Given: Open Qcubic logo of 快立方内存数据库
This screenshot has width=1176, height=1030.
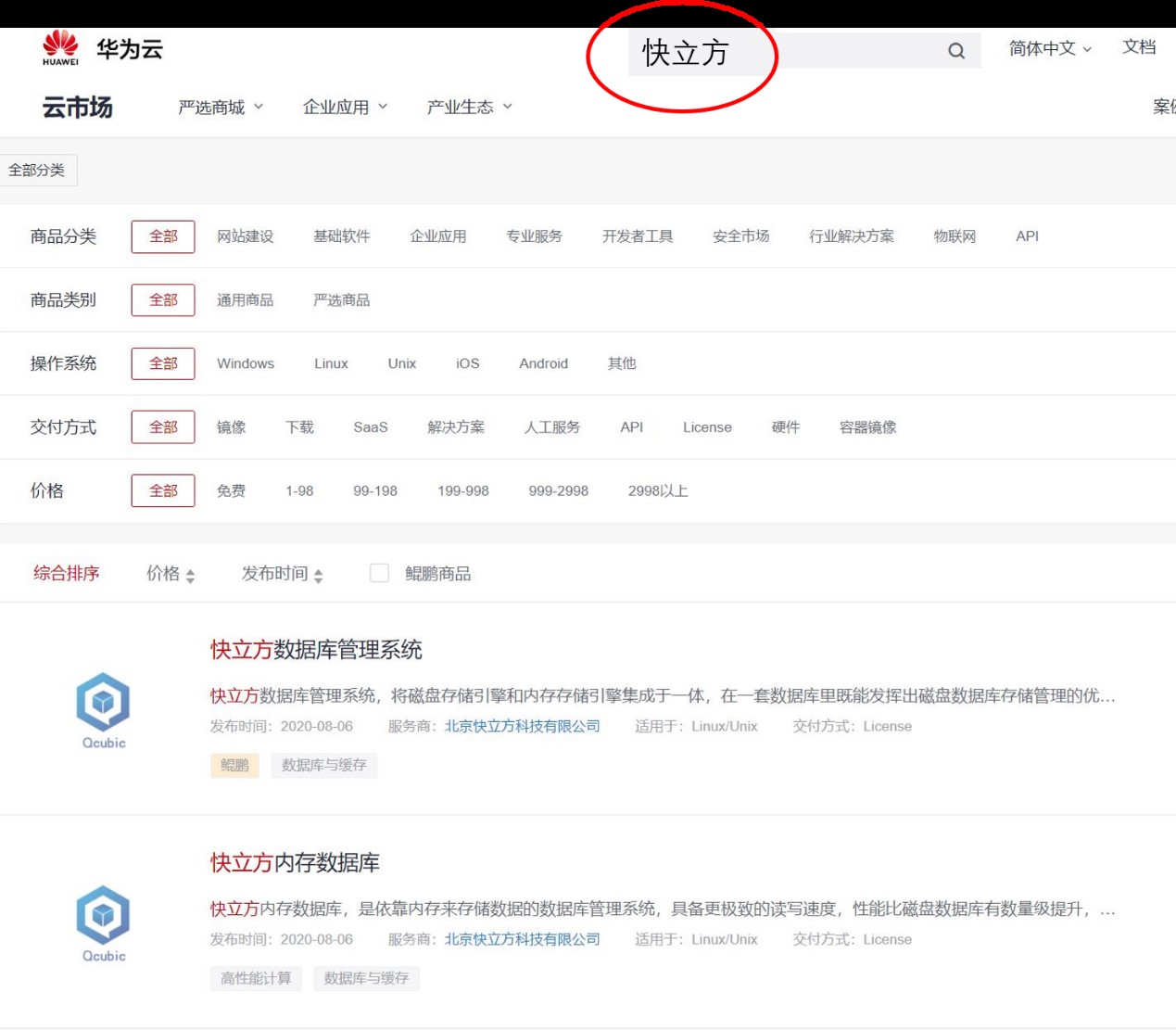Looking at the screenshot, I should (103, 924).
